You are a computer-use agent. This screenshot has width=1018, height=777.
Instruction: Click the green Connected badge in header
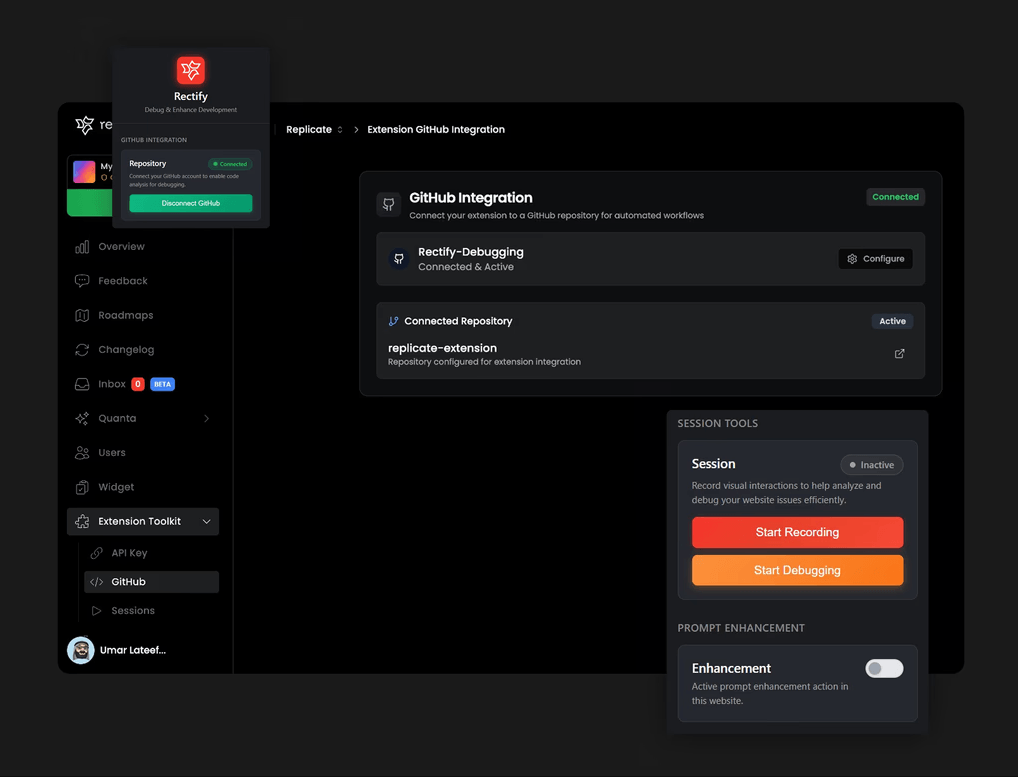[895, 197]
